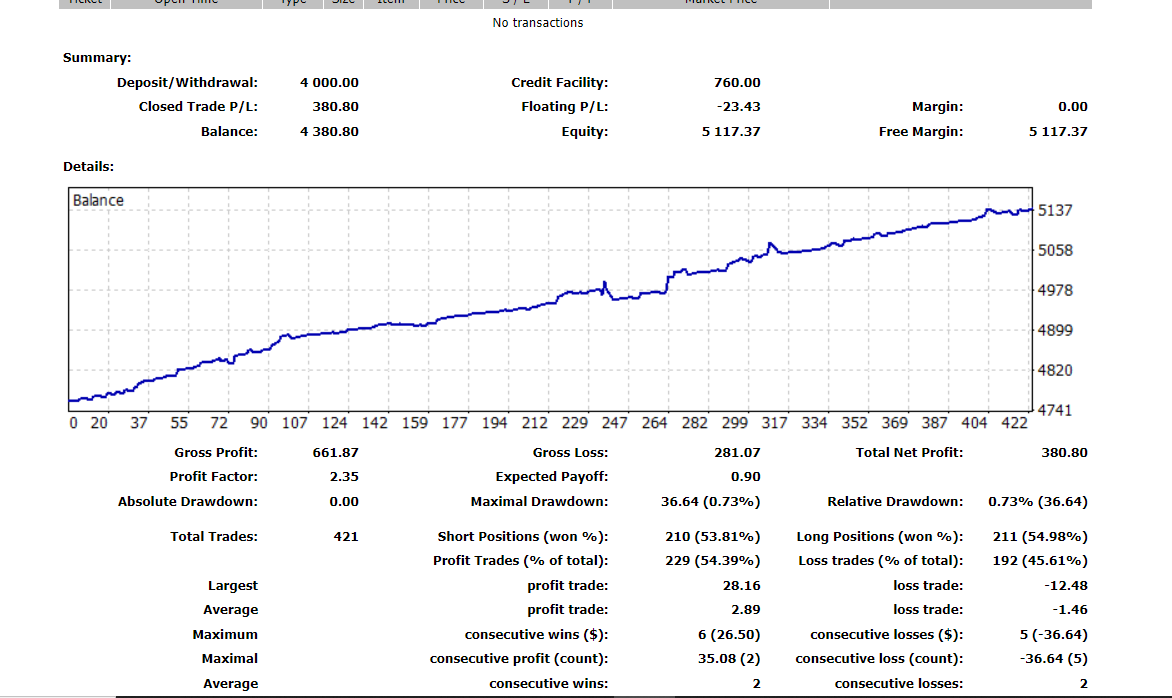Select the average profit trade value 2.89
Screen dimensions: 1172x698
click(746, 609)
